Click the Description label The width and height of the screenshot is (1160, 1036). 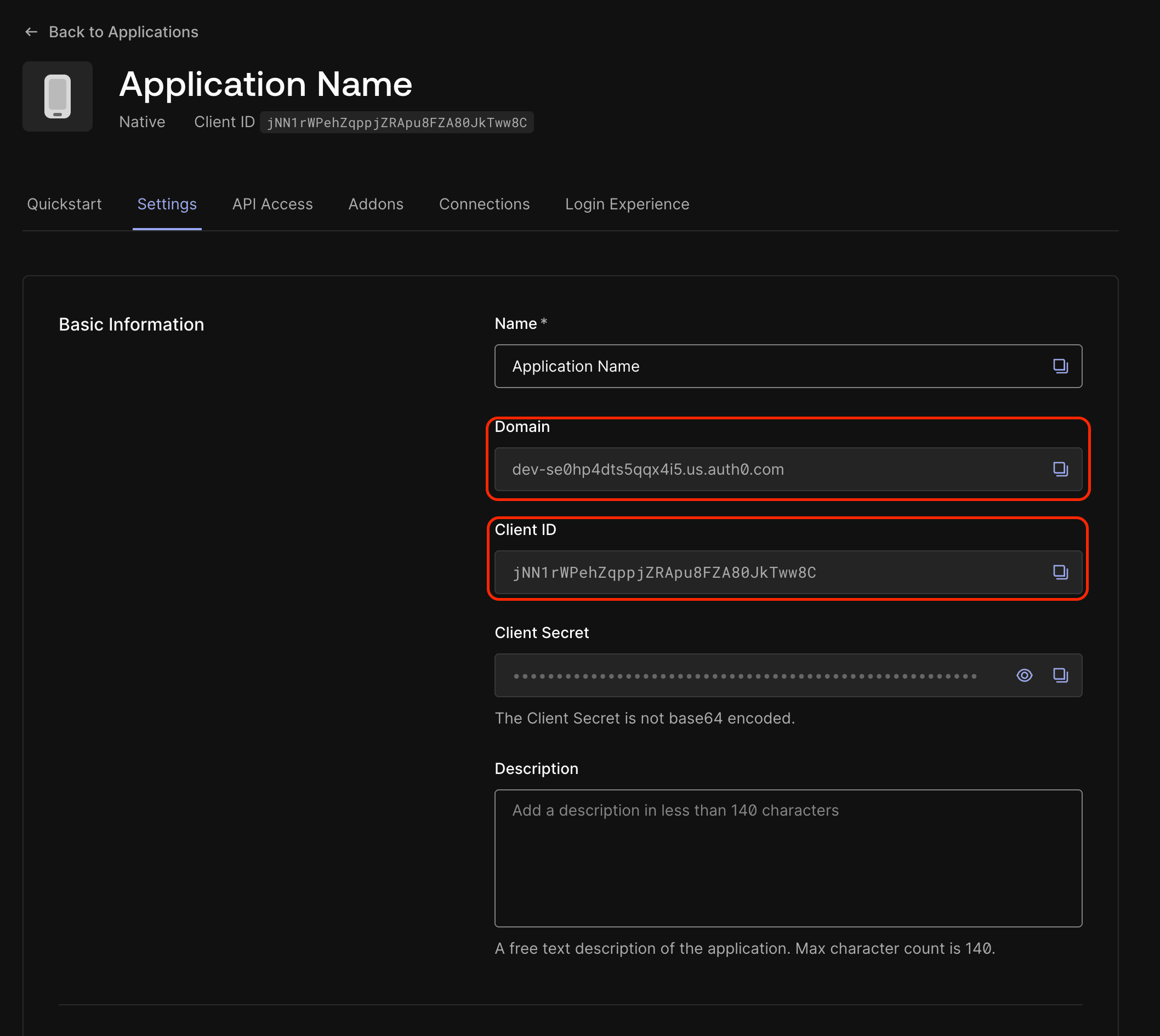(537, 769)
